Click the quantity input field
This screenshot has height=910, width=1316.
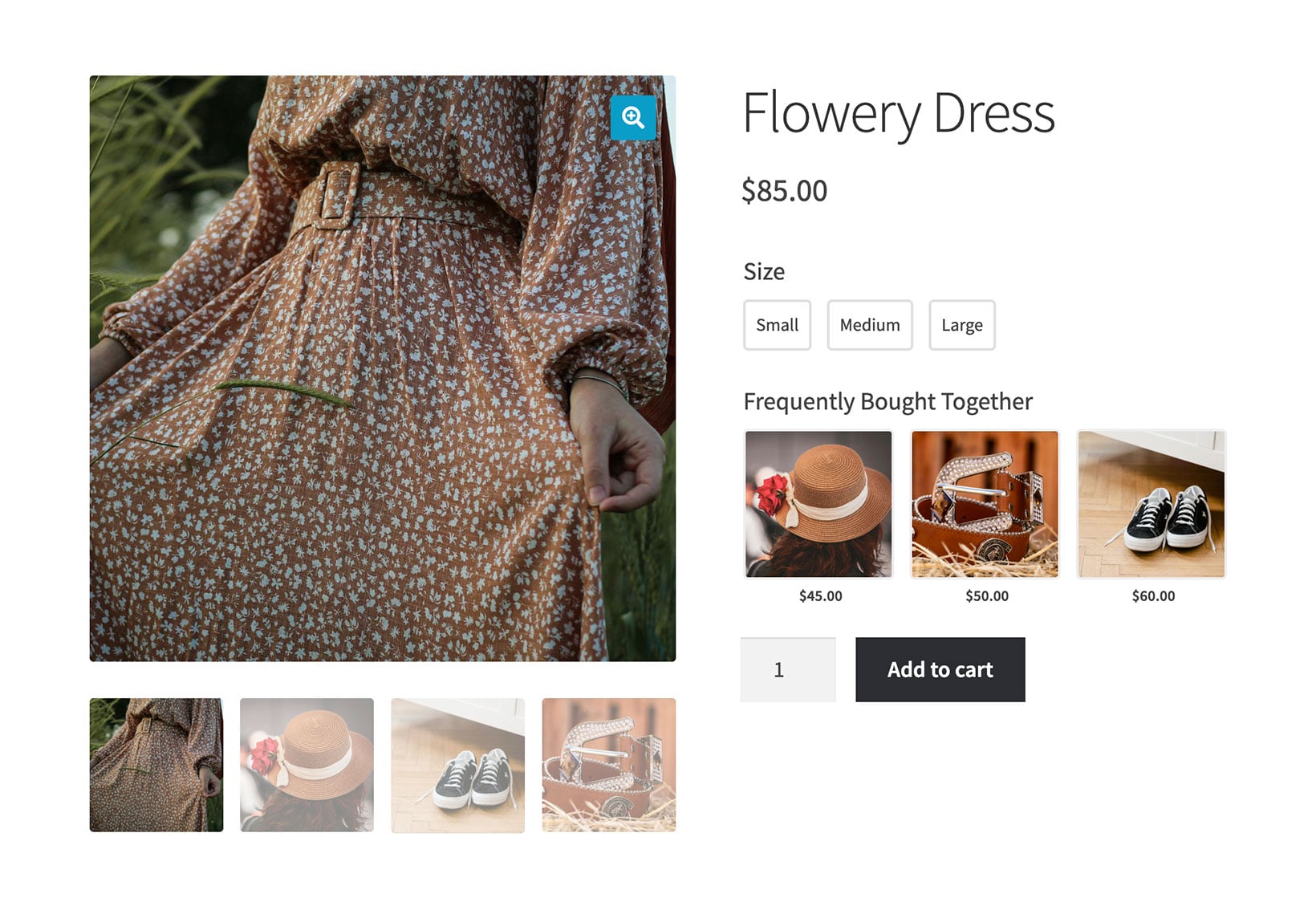point(788,669)
